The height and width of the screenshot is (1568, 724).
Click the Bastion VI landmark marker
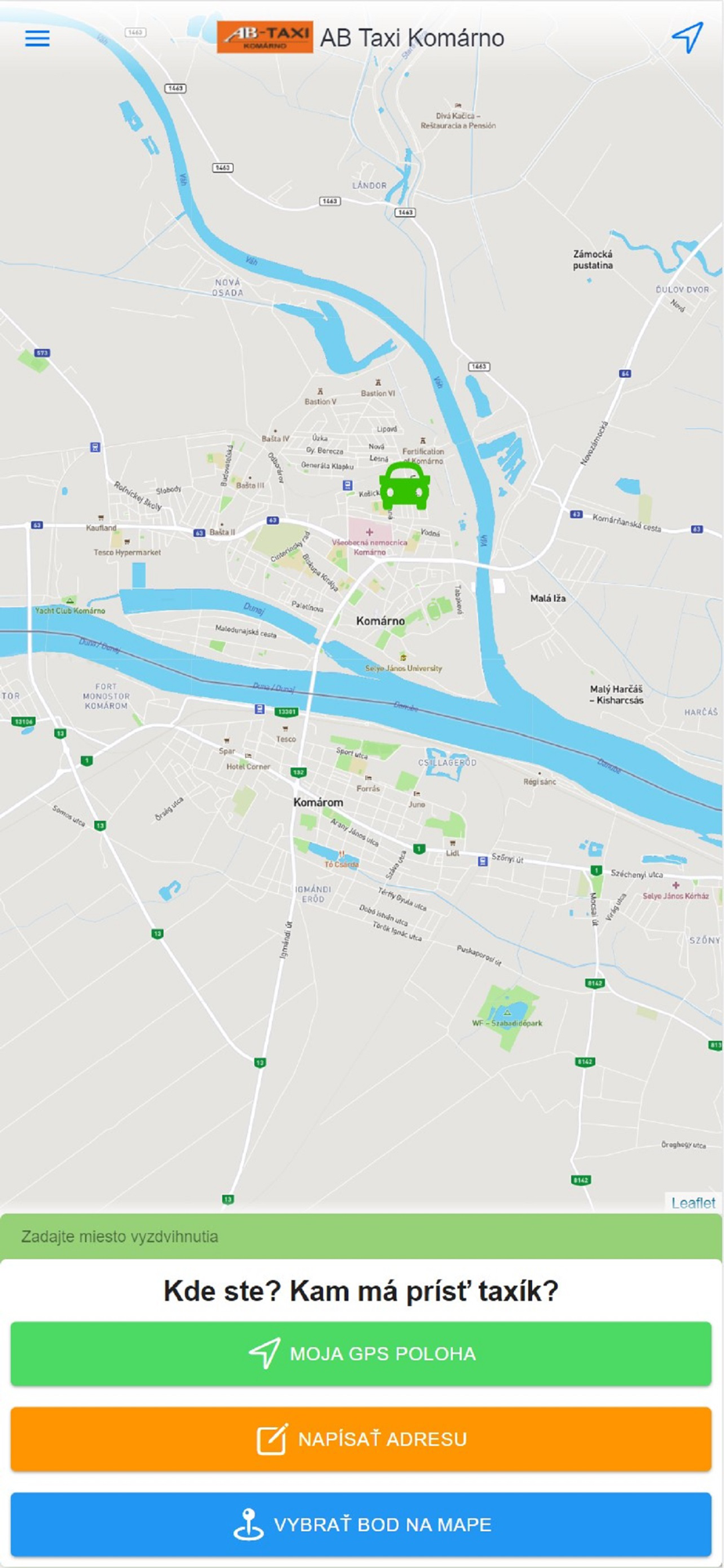[378, 383]
